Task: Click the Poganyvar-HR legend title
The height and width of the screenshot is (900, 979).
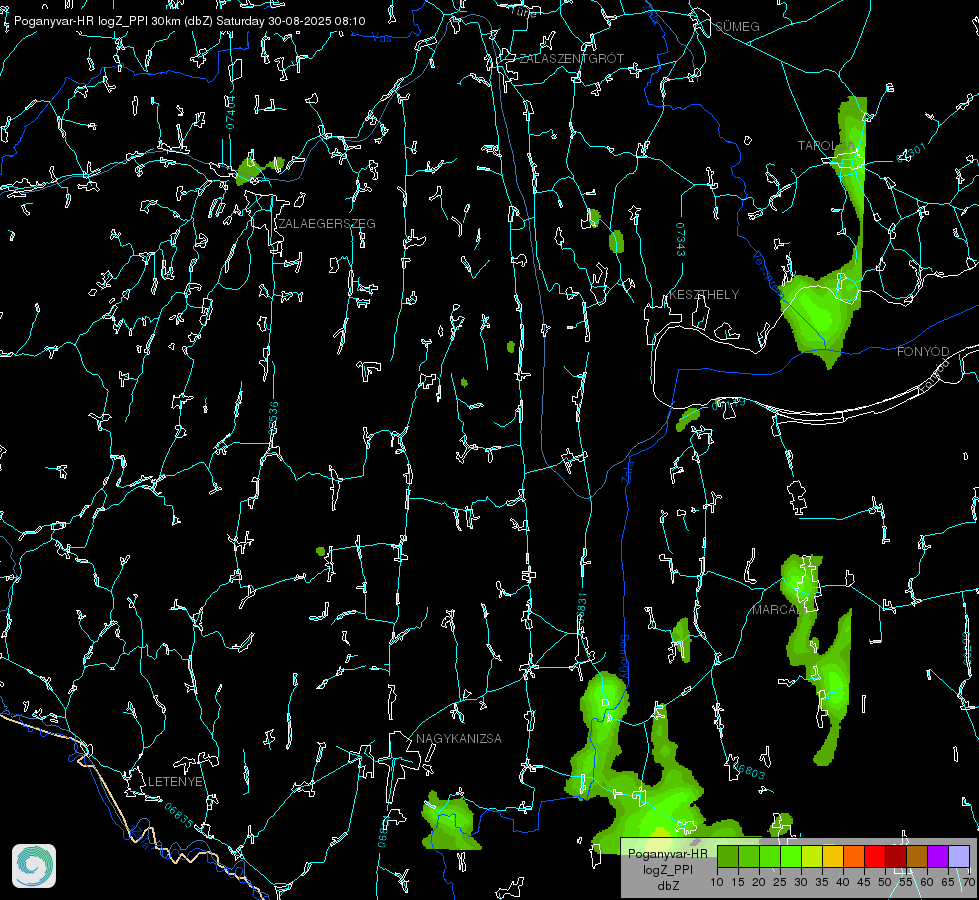Action: pos(667,853)
